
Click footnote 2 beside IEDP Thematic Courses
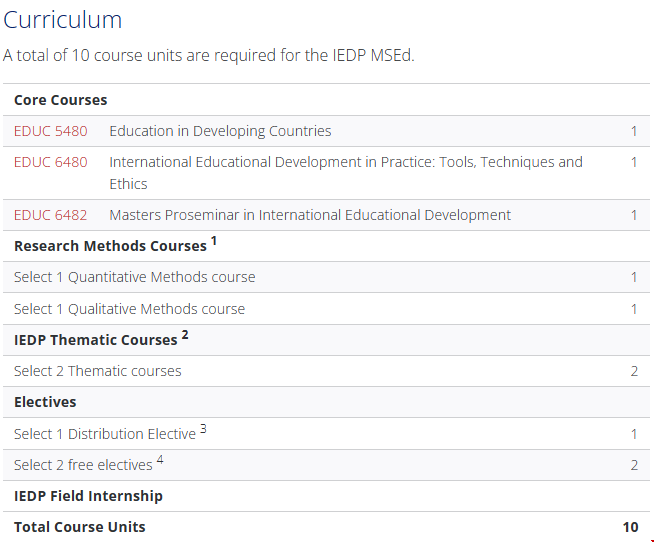185,336
